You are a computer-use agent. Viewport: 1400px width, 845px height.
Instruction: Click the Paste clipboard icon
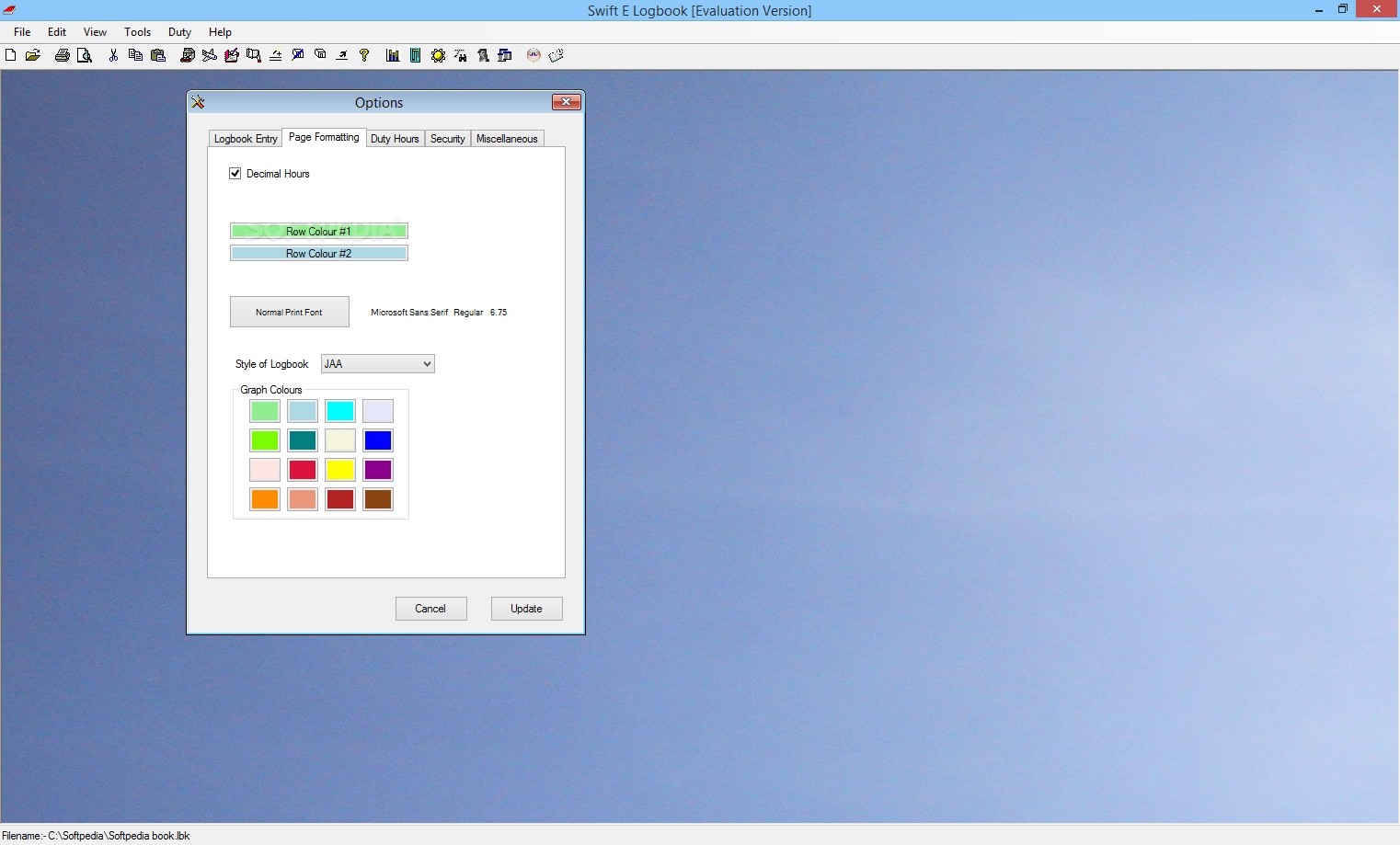pos(158,55)
